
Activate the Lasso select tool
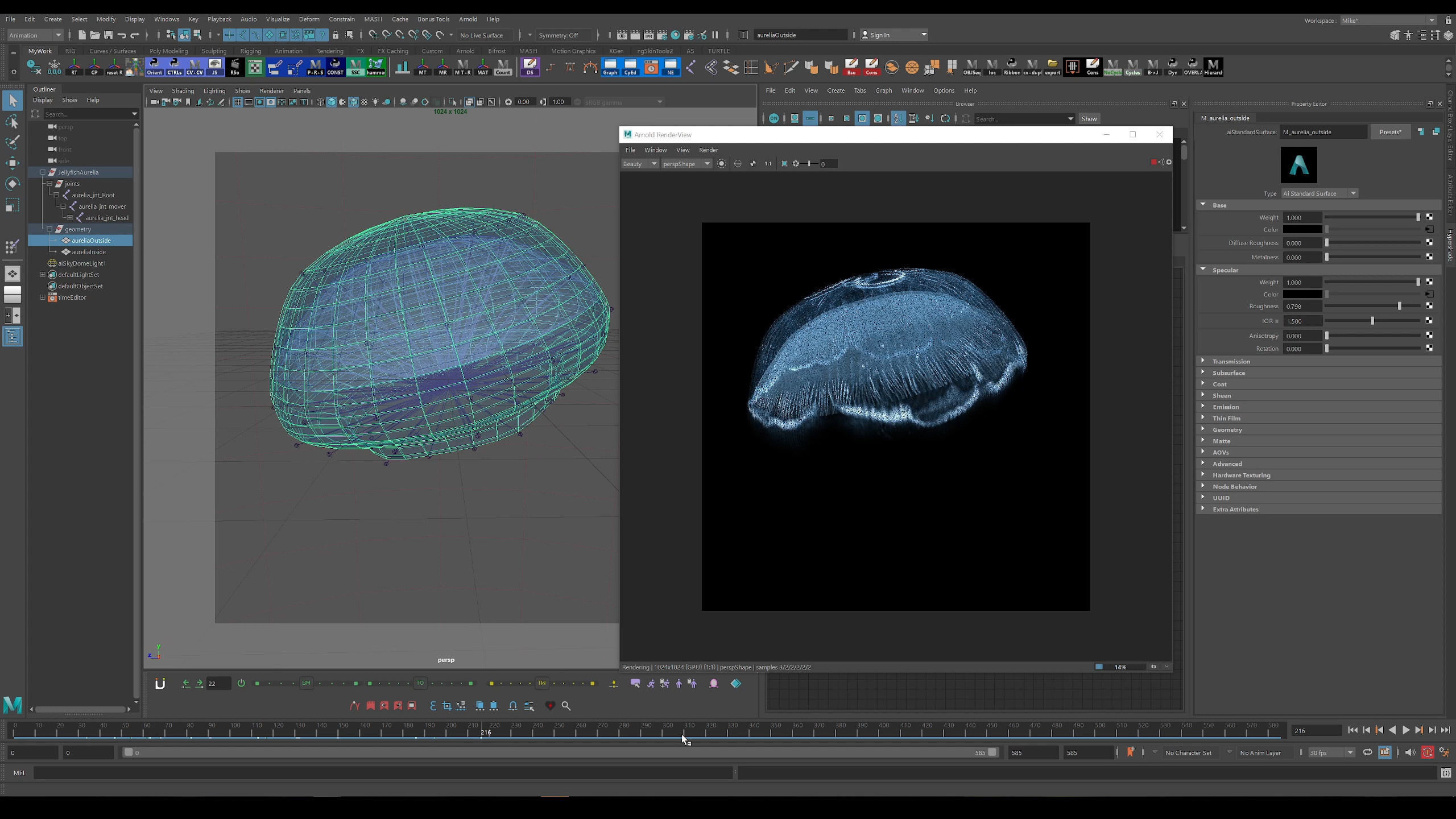[x=13, y=122]
